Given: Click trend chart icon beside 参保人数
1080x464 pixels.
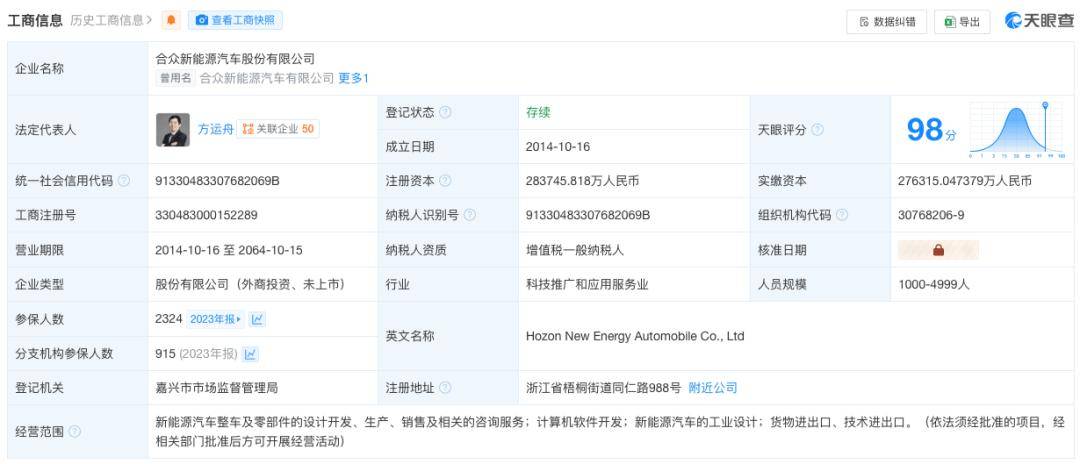Looking at the screenshot, I should (x=257, y=319).
